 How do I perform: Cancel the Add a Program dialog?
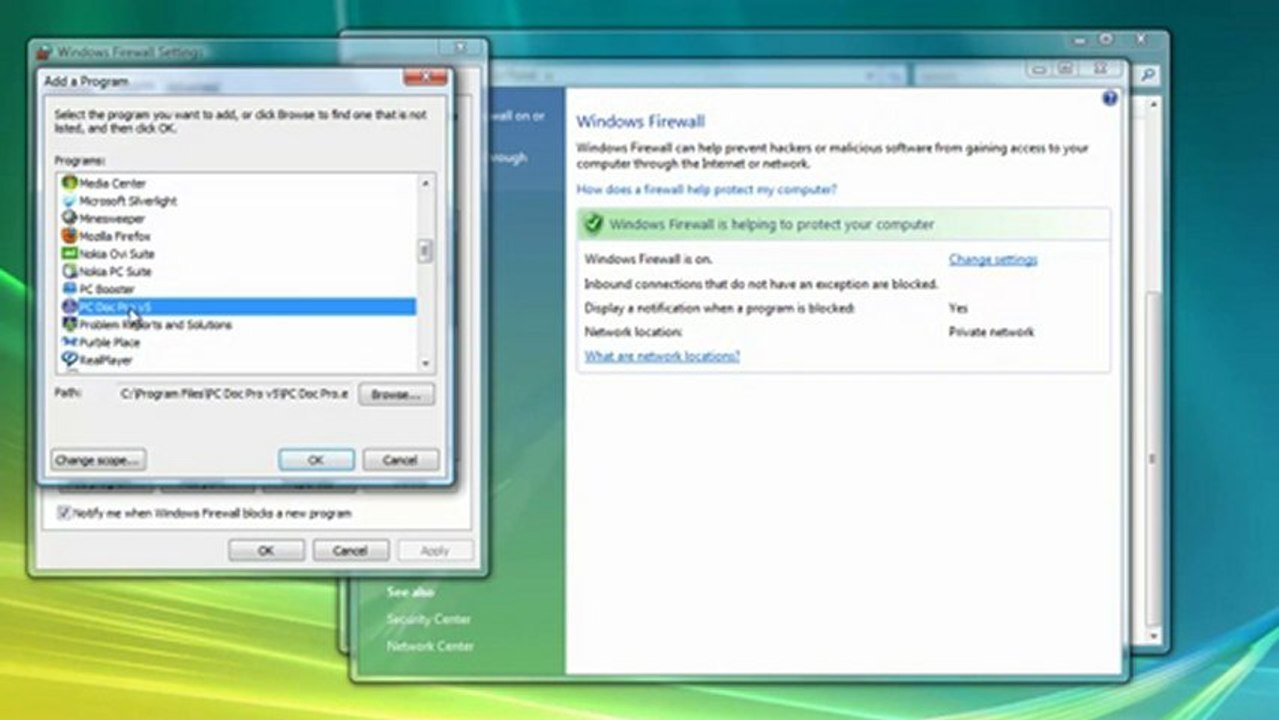400,460
